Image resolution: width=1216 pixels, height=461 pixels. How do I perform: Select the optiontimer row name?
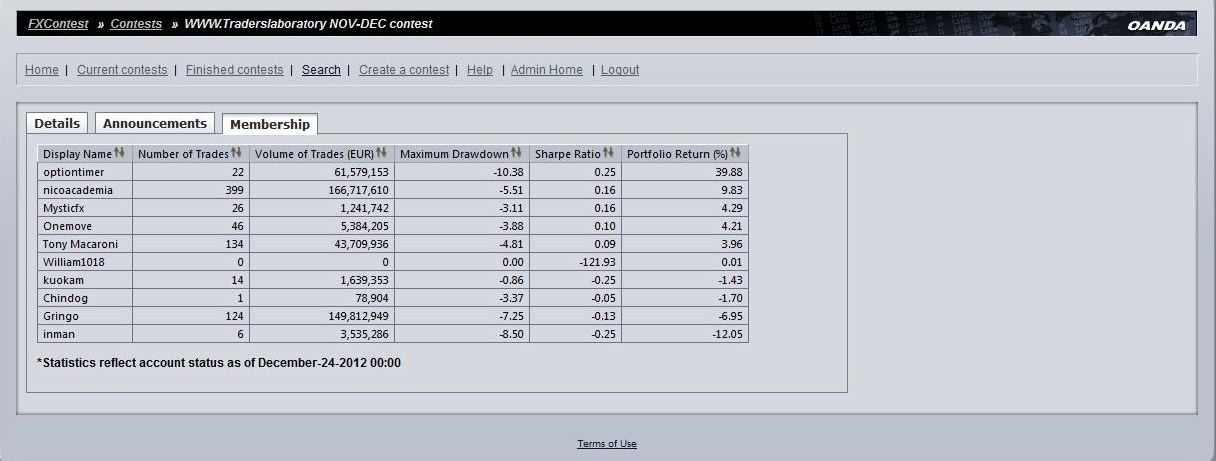click(73, 172)
